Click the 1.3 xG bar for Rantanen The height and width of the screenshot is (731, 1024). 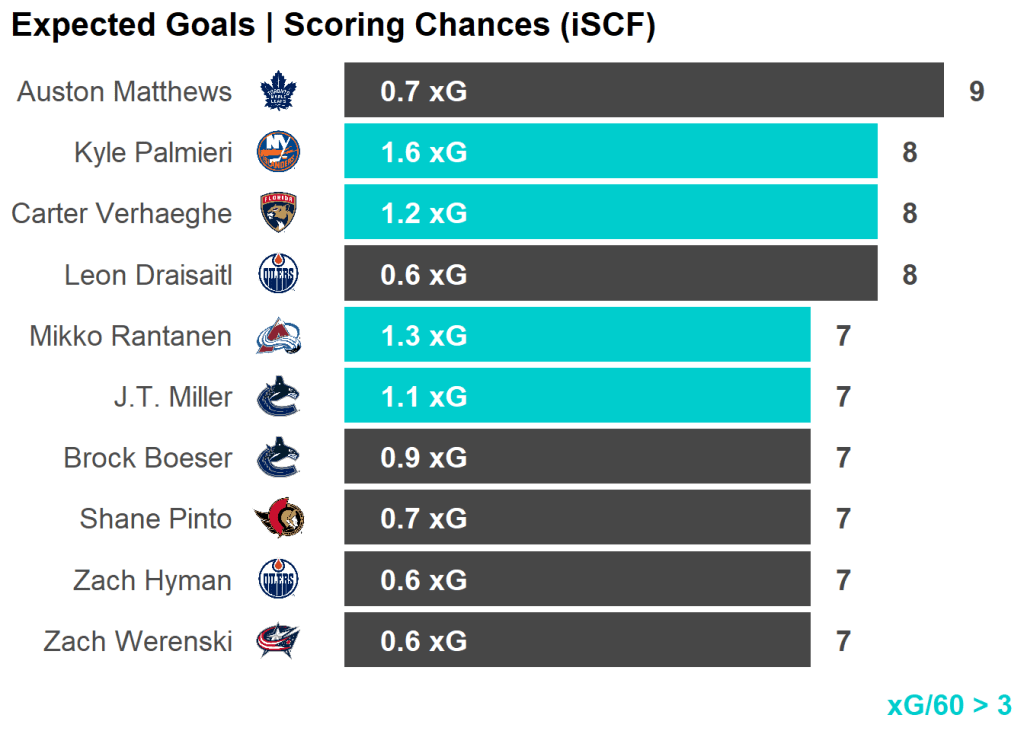[577, 336]
